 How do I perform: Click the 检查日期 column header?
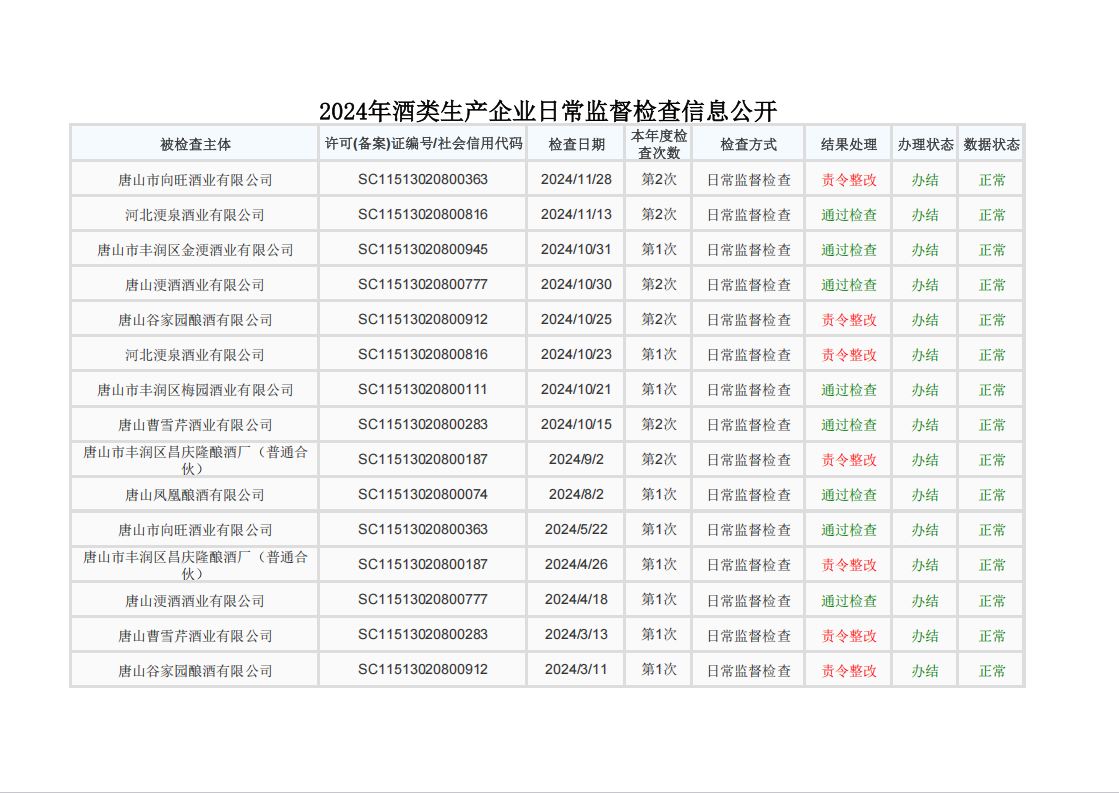(x=576, y=144)
